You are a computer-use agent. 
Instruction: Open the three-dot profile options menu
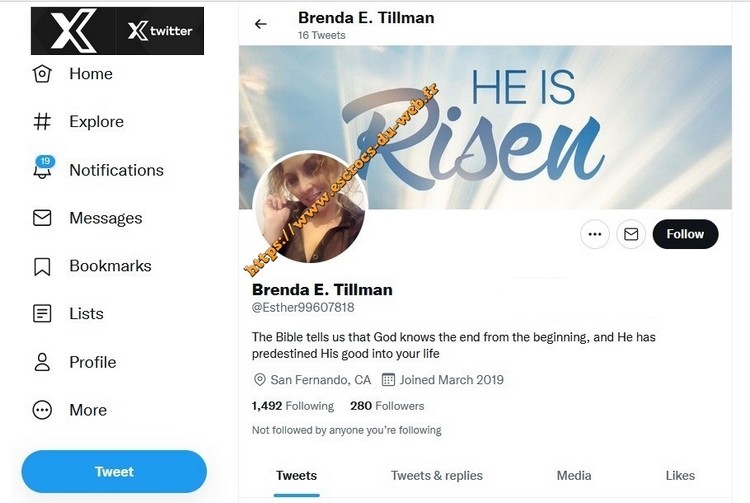595,234
